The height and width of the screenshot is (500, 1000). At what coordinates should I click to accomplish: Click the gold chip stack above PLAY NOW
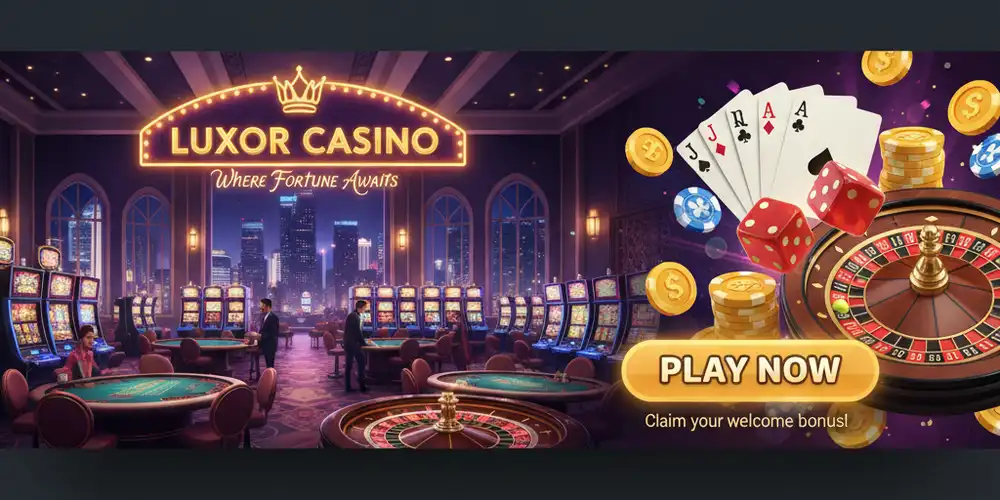tap(742, 306)
